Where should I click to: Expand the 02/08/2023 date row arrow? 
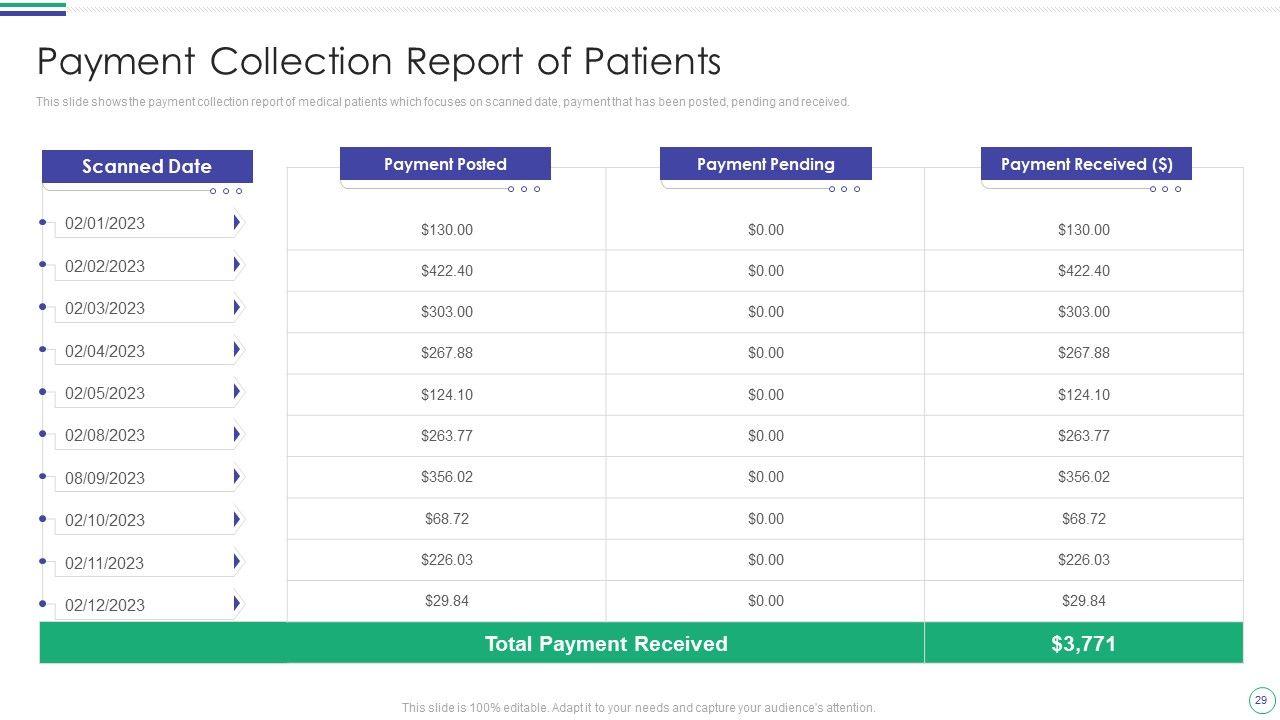tap(237, 434)
